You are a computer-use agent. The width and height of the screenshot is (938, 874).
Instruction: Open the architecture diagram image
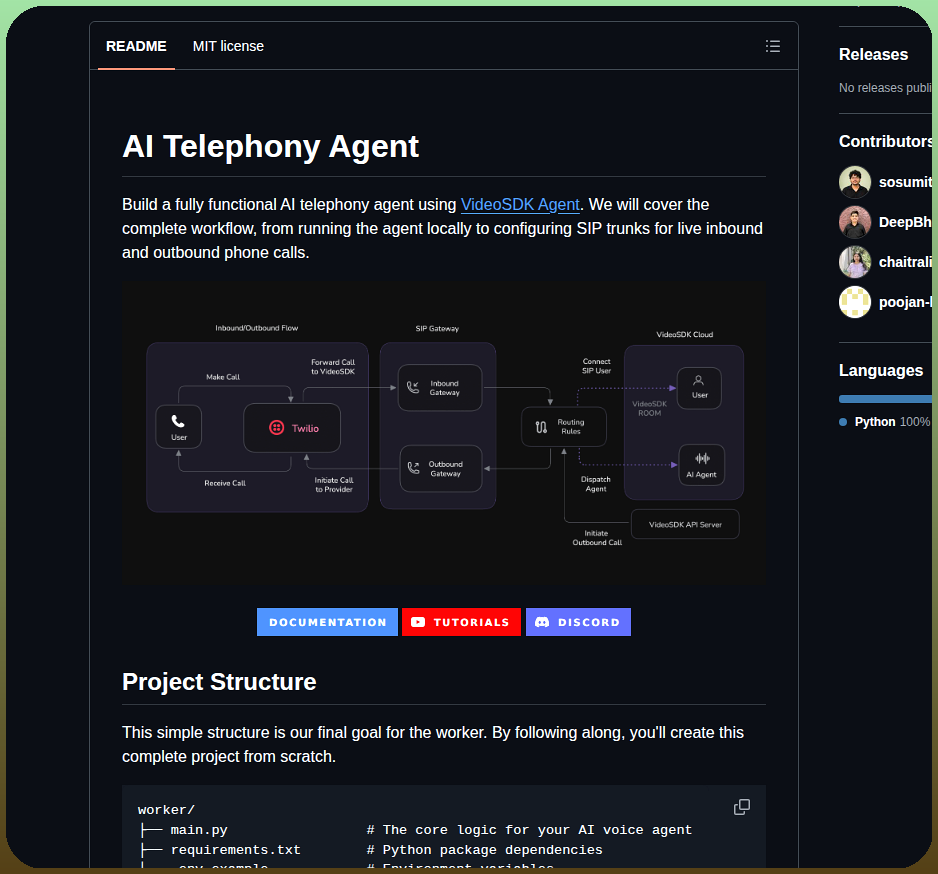pos(444,433)
